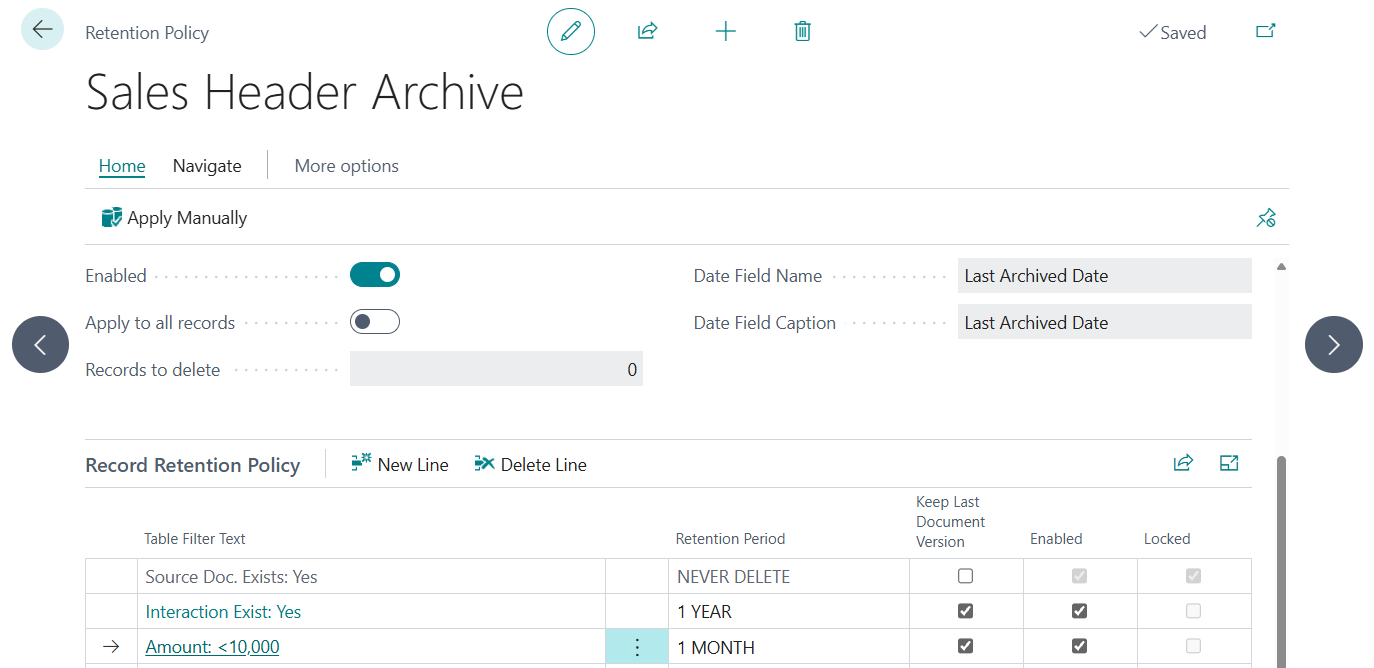Image resolution: width=1374 pixels, height=668 pixels.
Task: Delete the record using the trash icon
Action: (801, 31)
